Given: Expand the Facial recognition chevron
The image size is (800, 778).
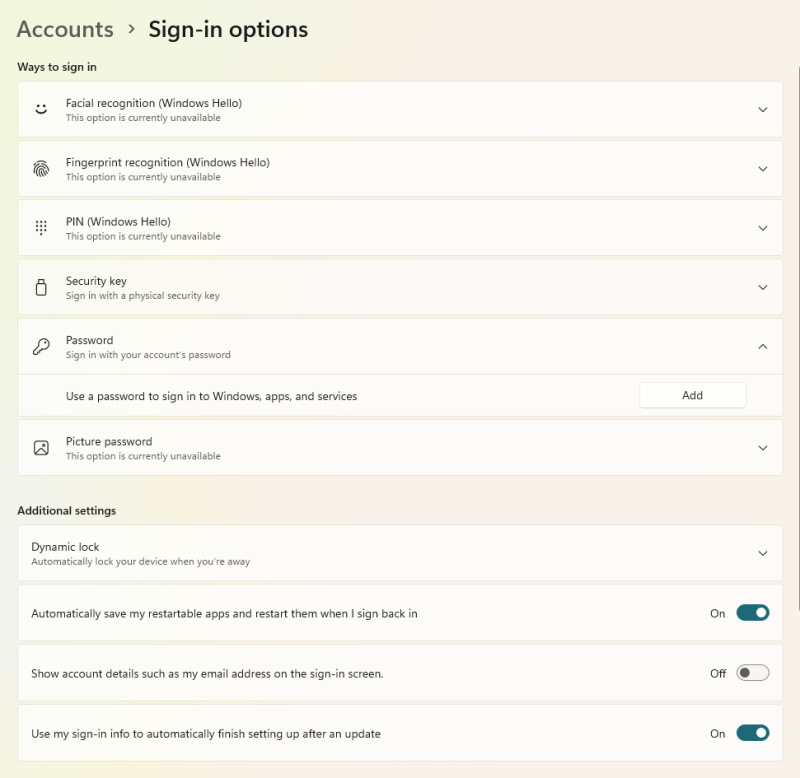Looking at the screenshot, I should pyautogui.click(x=762, y=110).
